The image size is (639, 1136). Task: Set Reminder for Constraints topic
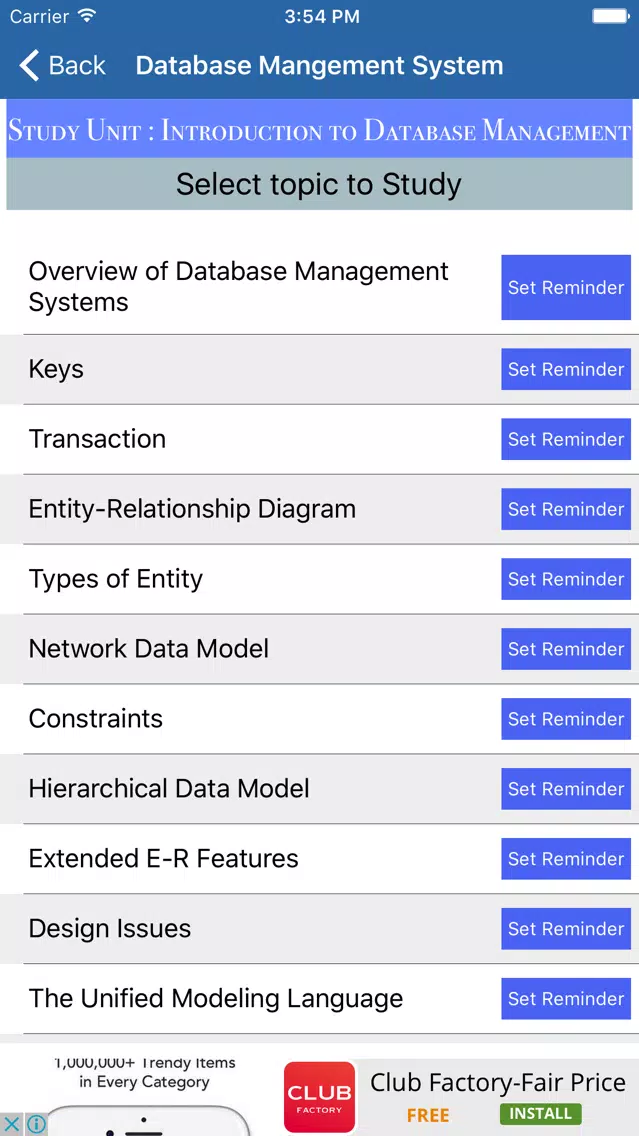566,719
